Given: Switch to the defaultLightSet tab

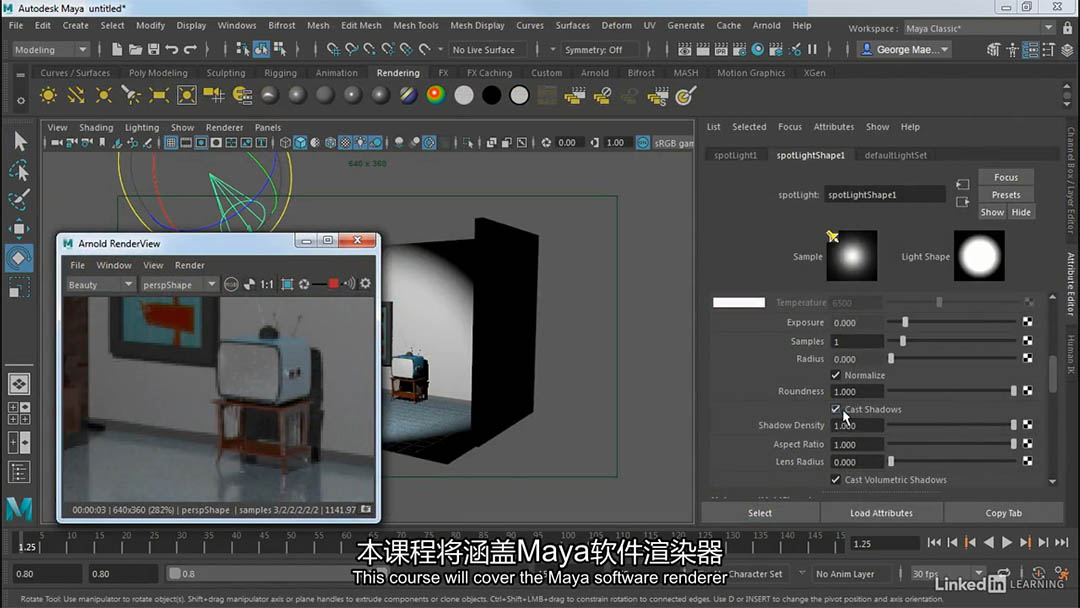Looking at the screenshot, I should 895,155.
